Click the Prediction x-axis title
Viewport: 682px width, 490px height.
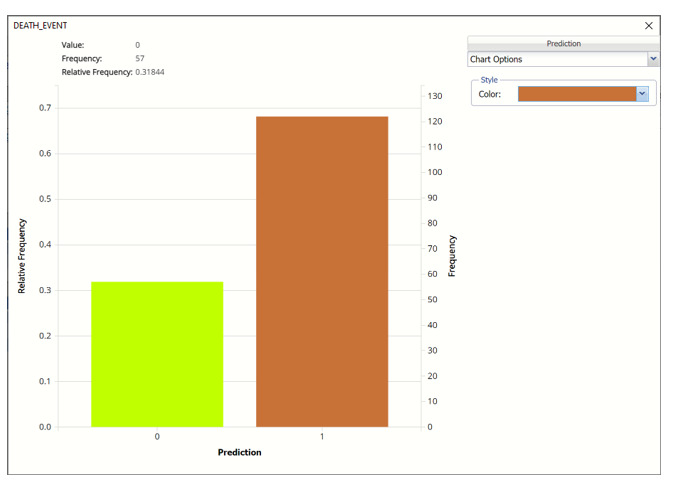(240, 453)
